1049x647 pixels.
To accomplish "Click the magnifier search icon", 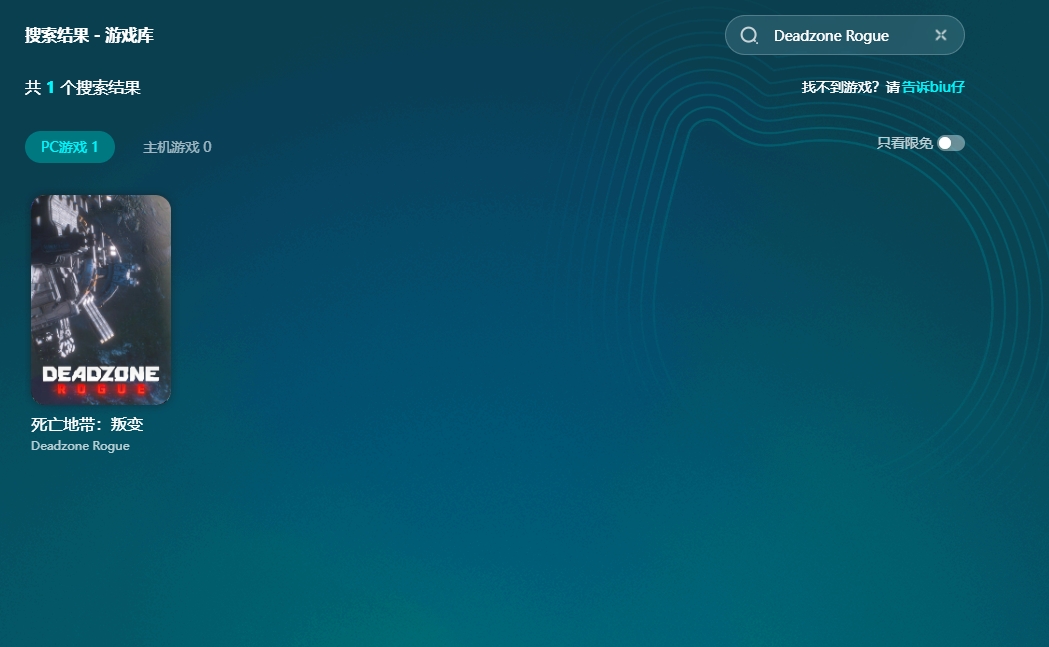I will click(749, 36).
